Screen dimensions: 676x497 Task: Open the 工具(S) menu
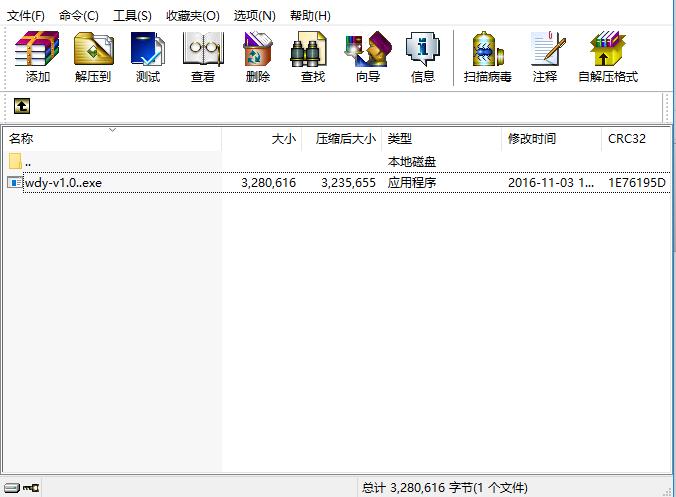132,16
